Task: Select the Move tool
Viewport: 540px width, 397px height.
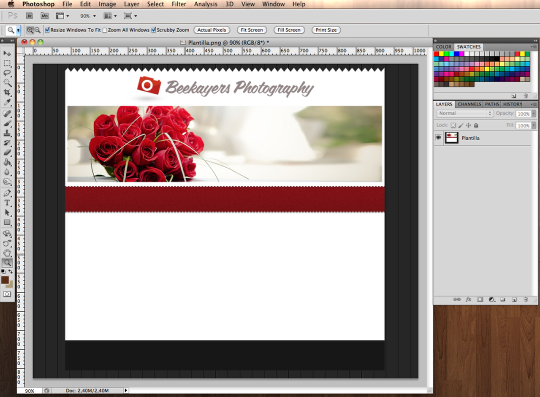Action: (7, 53)
